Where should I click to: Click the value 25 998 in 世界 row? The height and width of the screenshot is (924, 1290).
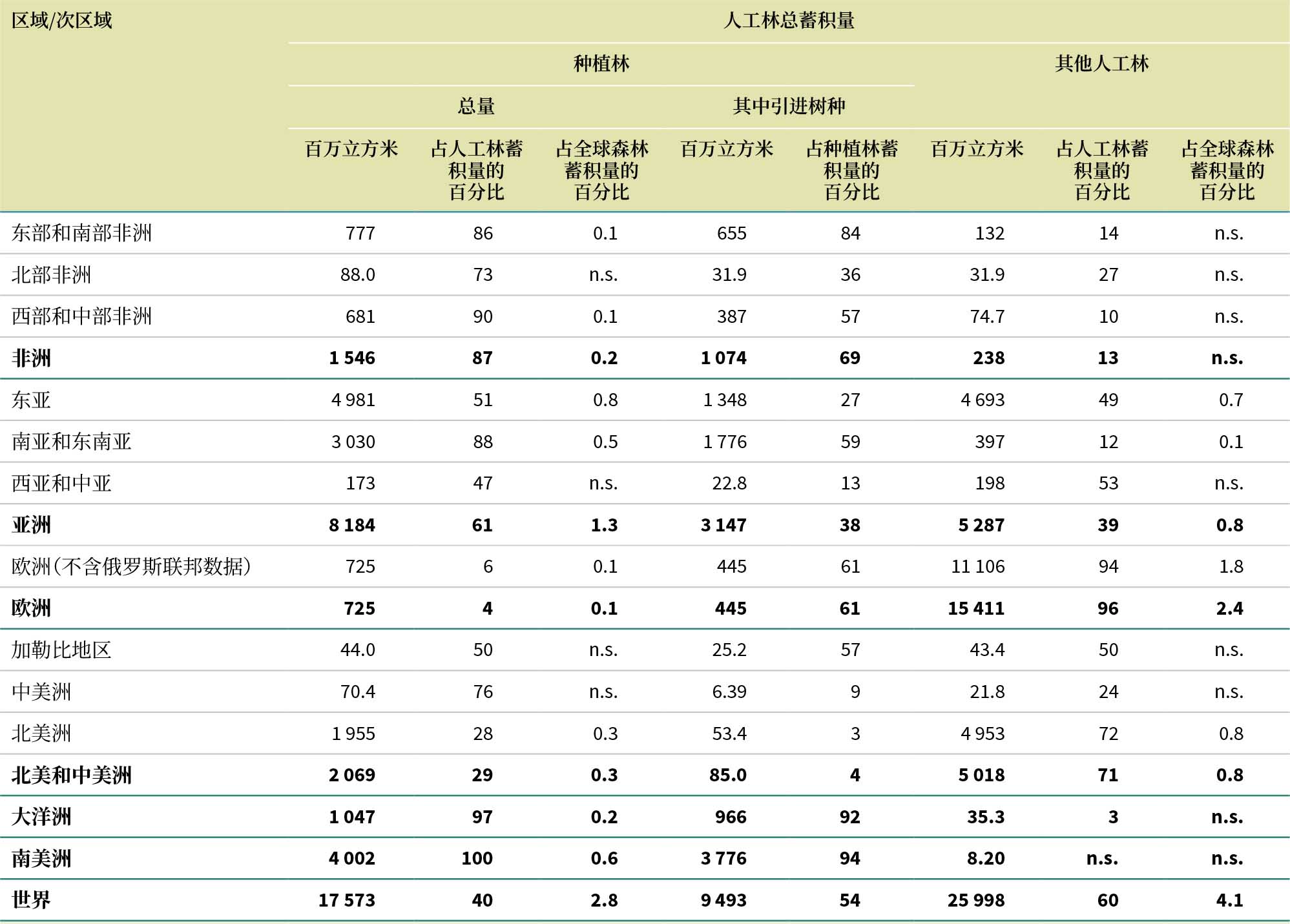point(975,900)
